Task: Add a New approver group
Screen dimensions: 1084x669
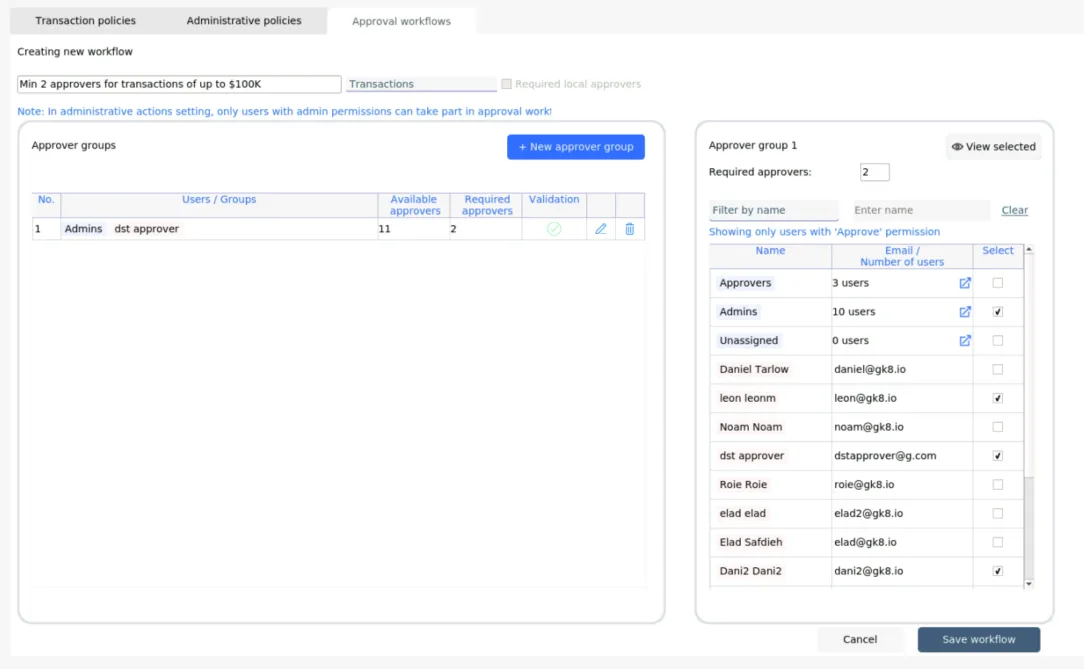Action: coord(576,147)
